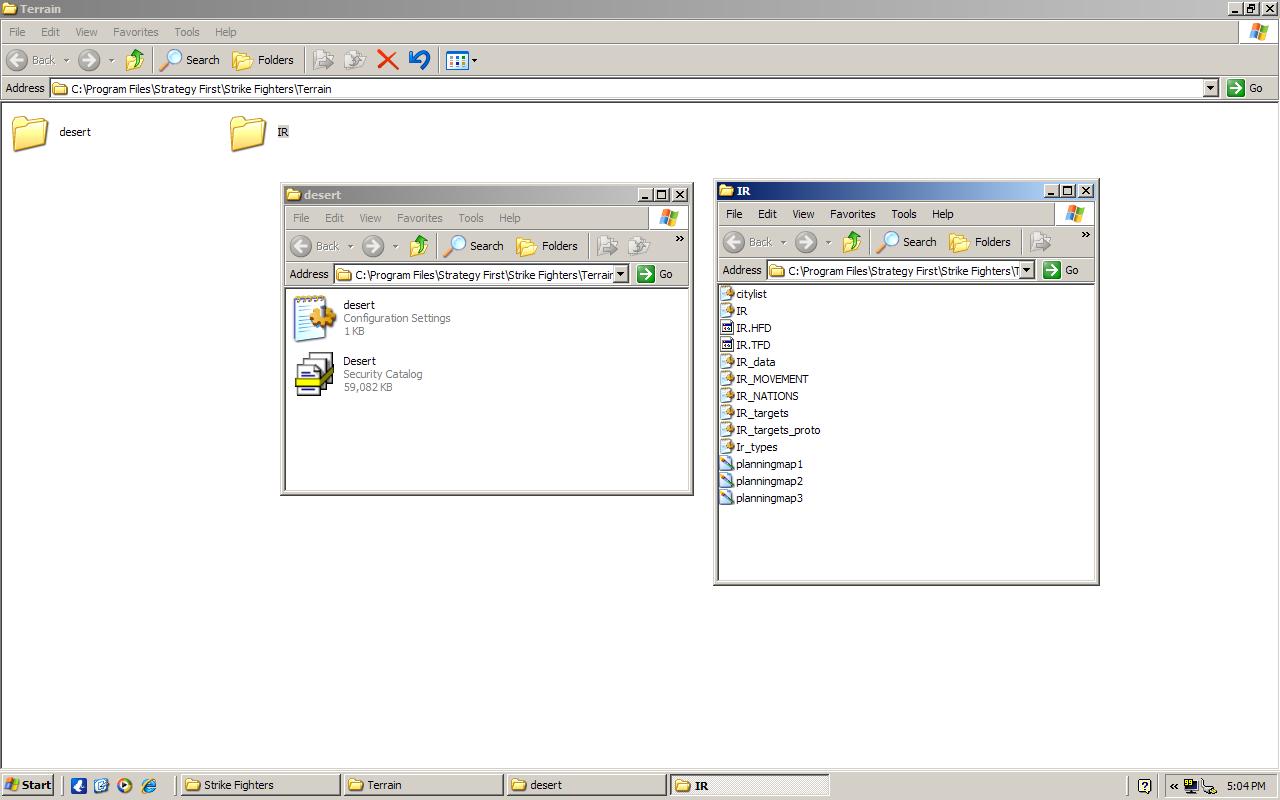Select planningmap2 file in IR window
The image size is (1280, 800).
click(762, 481)
